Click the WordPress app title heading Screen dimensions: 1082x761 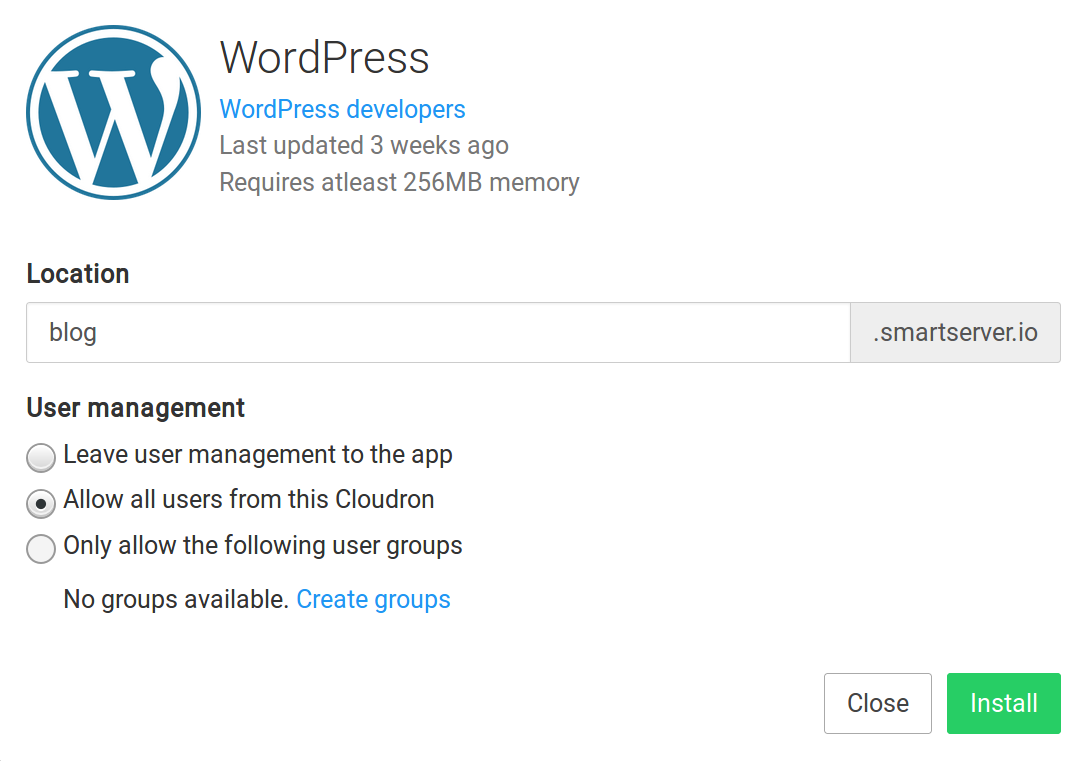324,57
